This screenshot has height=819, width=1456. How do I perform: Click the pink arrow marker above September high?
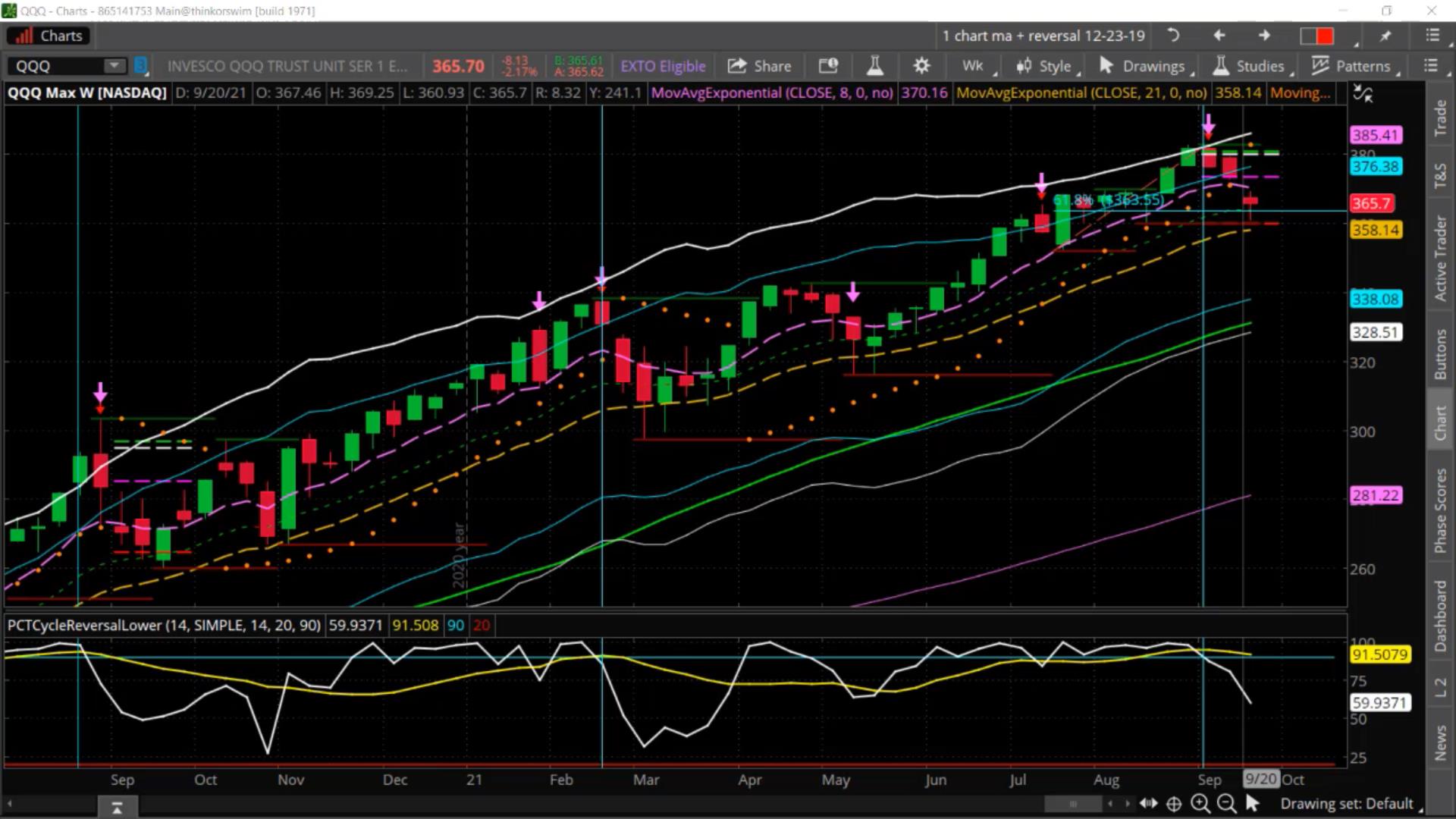[x=1209, y=125]
